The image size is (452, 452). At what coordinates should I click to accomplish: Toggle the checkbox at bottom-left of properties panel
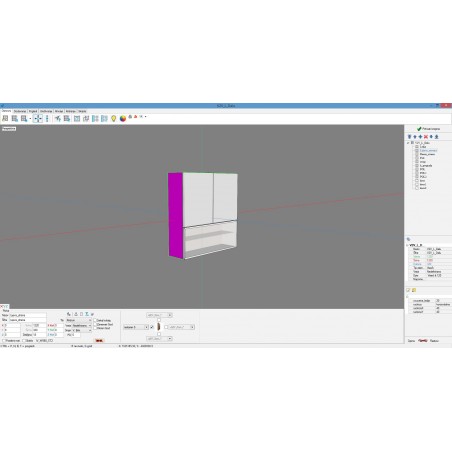click(x=4, y=341)
